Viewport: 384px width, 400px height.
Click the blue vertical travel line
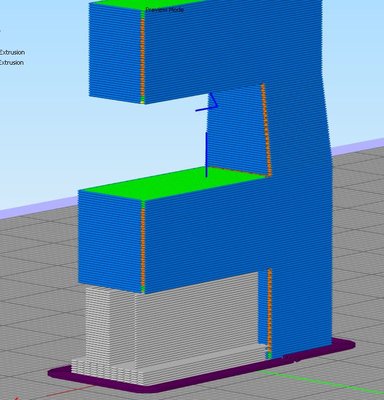(206, 154)
